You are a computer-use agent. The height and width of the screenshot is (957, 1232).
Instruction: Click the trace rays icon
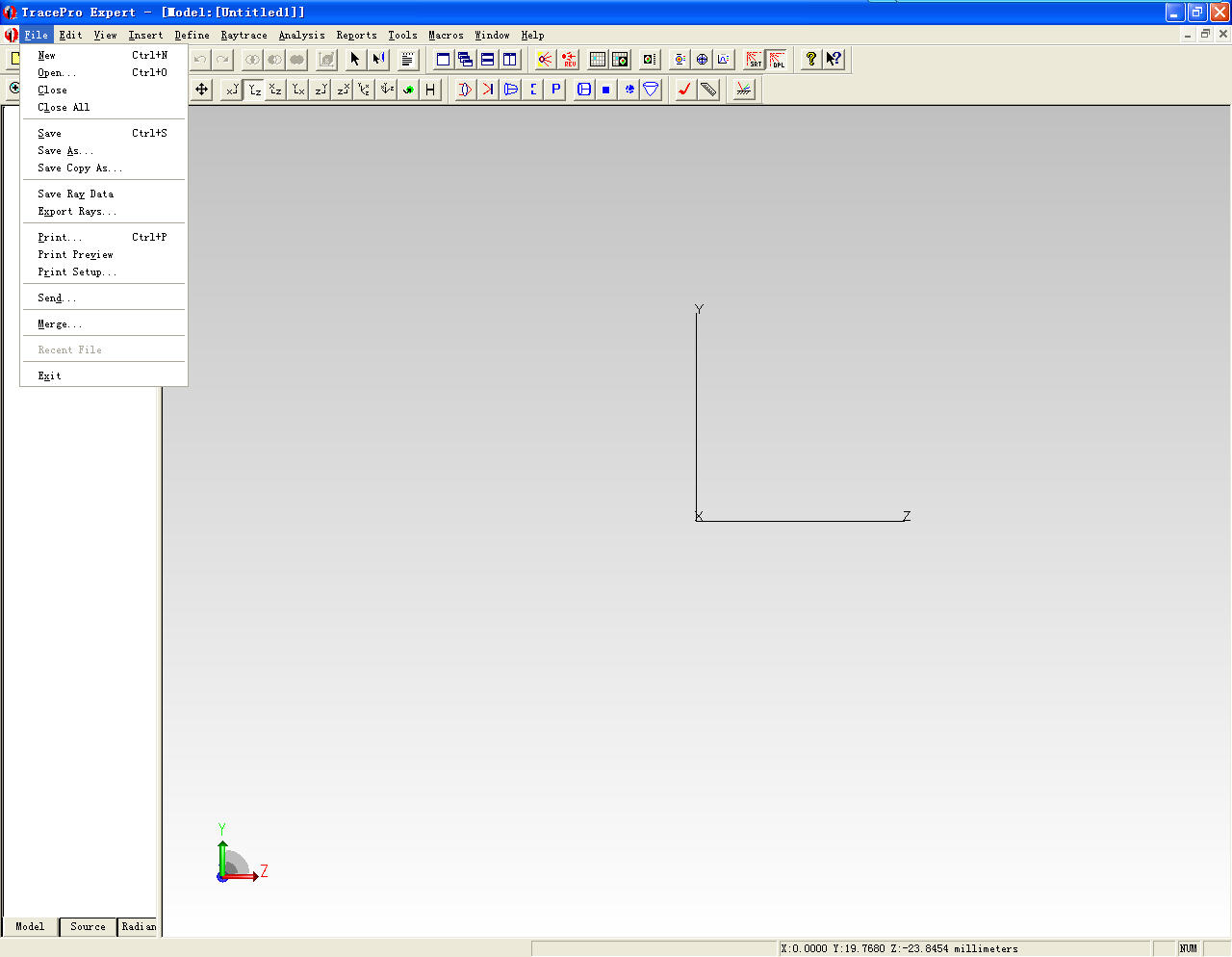pos(546,60)
